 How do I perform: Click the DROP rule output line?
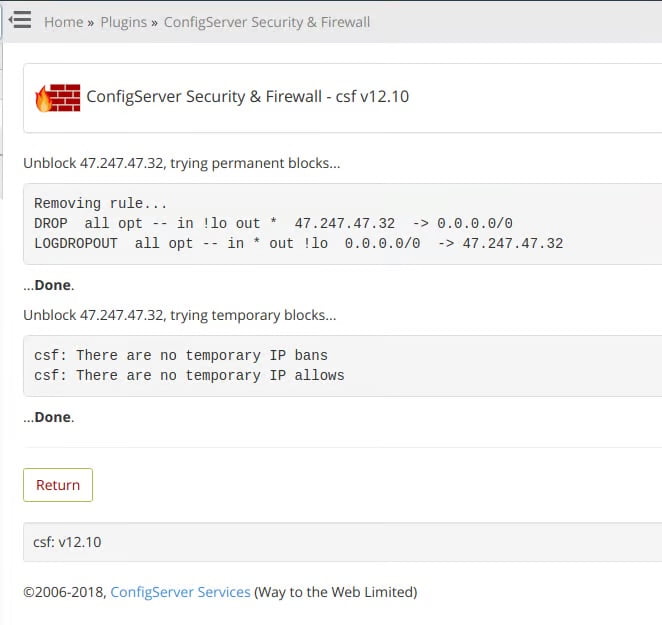click(x=273, y=223)
